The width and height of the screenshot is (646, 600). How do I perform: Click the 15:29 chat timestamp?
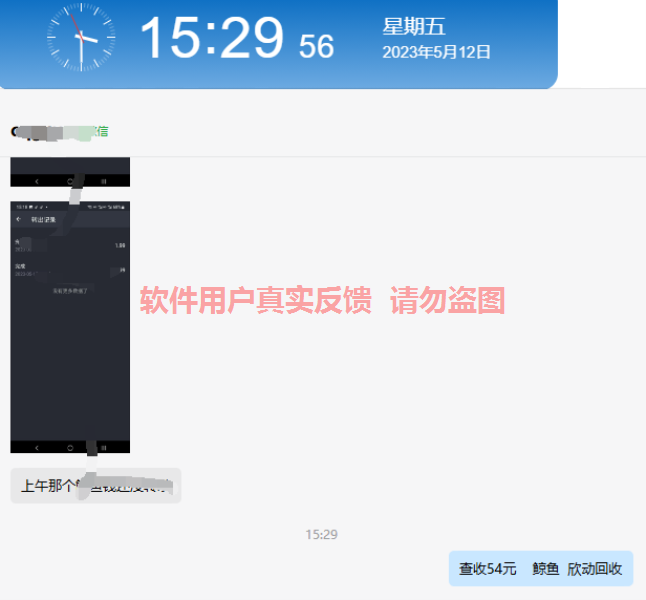[x=321, y=535]
